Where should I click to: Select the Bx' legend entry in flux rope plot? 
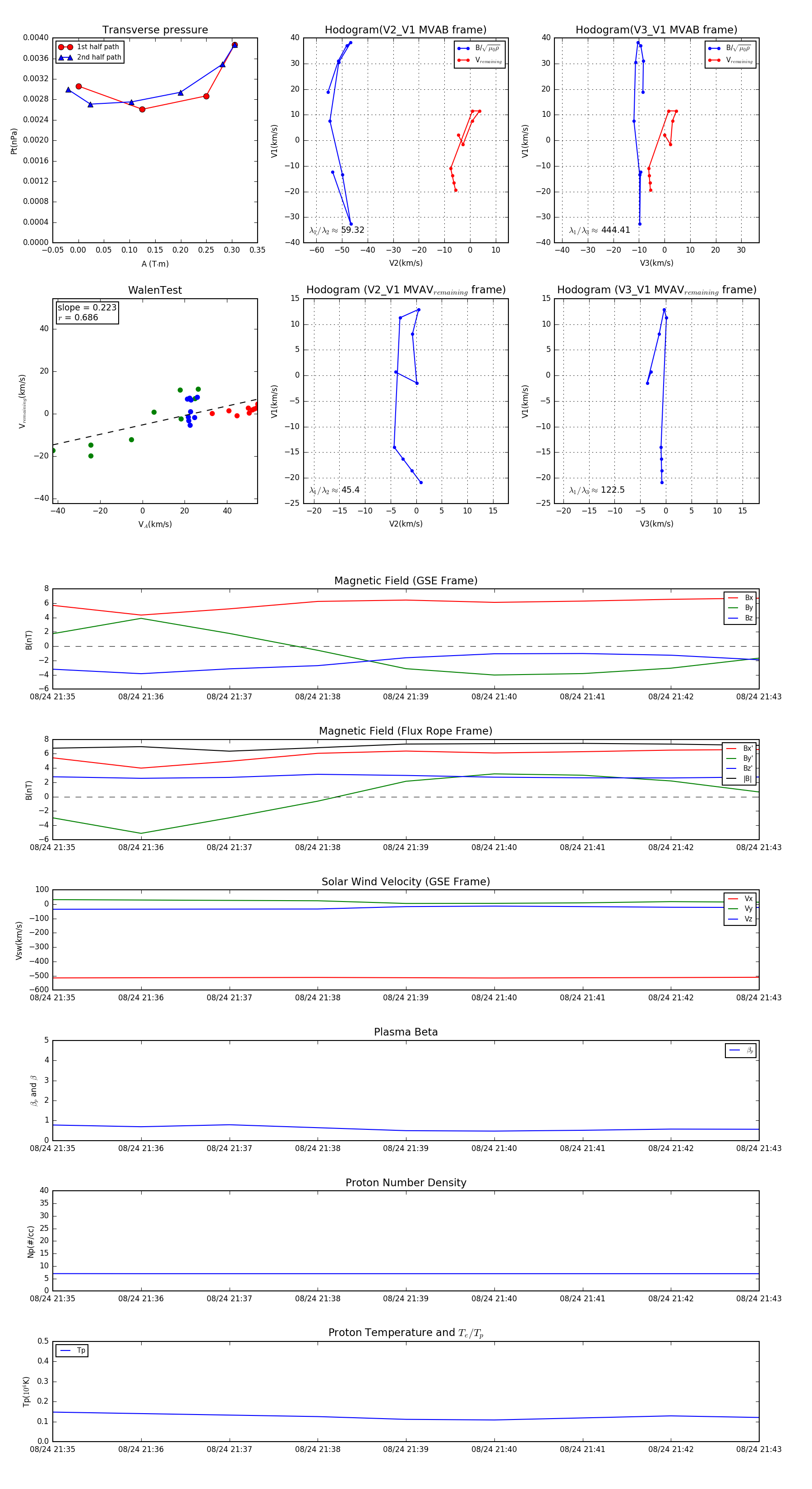click(740, 748)
